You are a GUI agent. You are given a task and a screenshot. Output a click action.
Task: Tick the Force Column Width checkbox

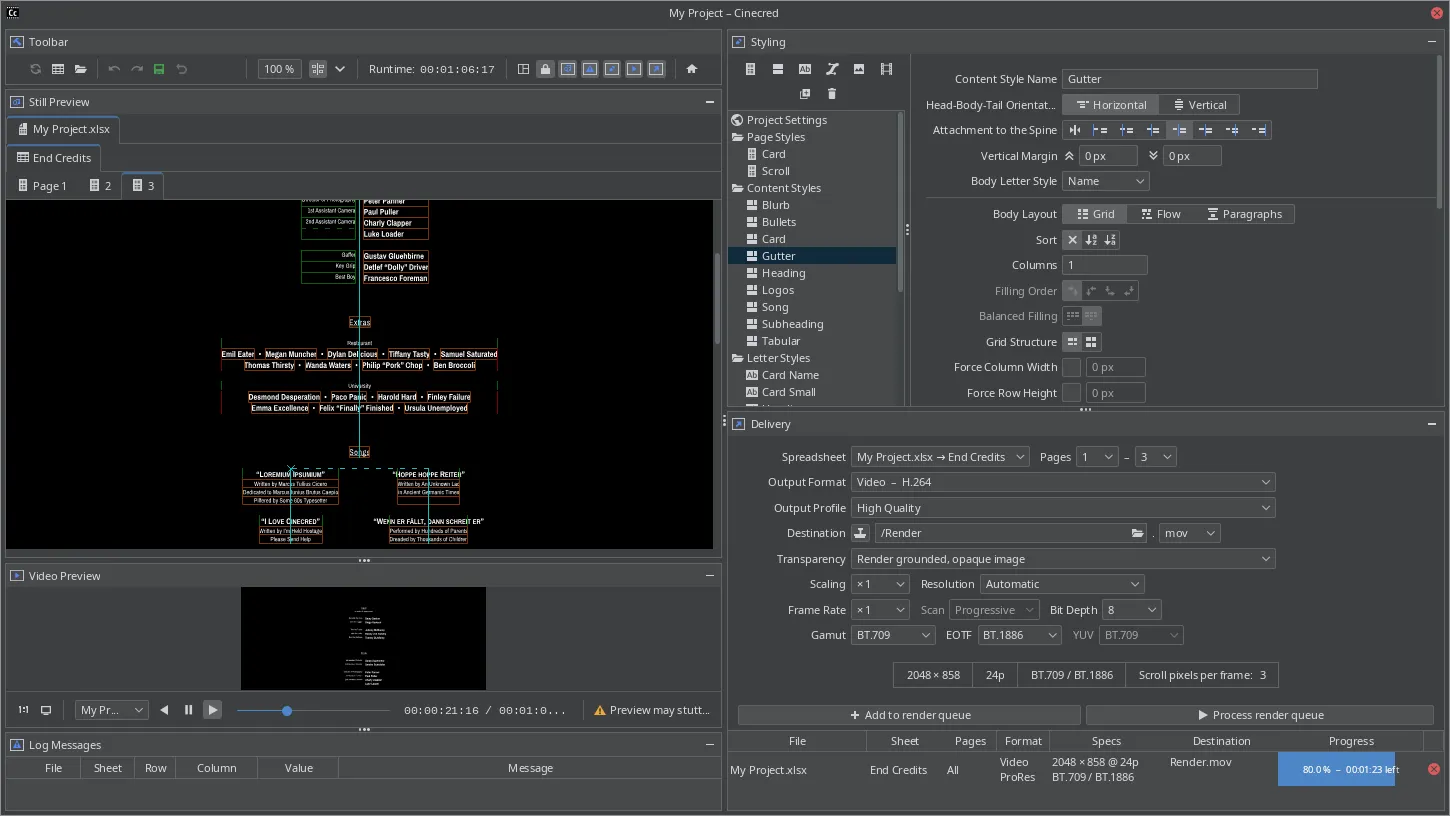point(1071,367)
